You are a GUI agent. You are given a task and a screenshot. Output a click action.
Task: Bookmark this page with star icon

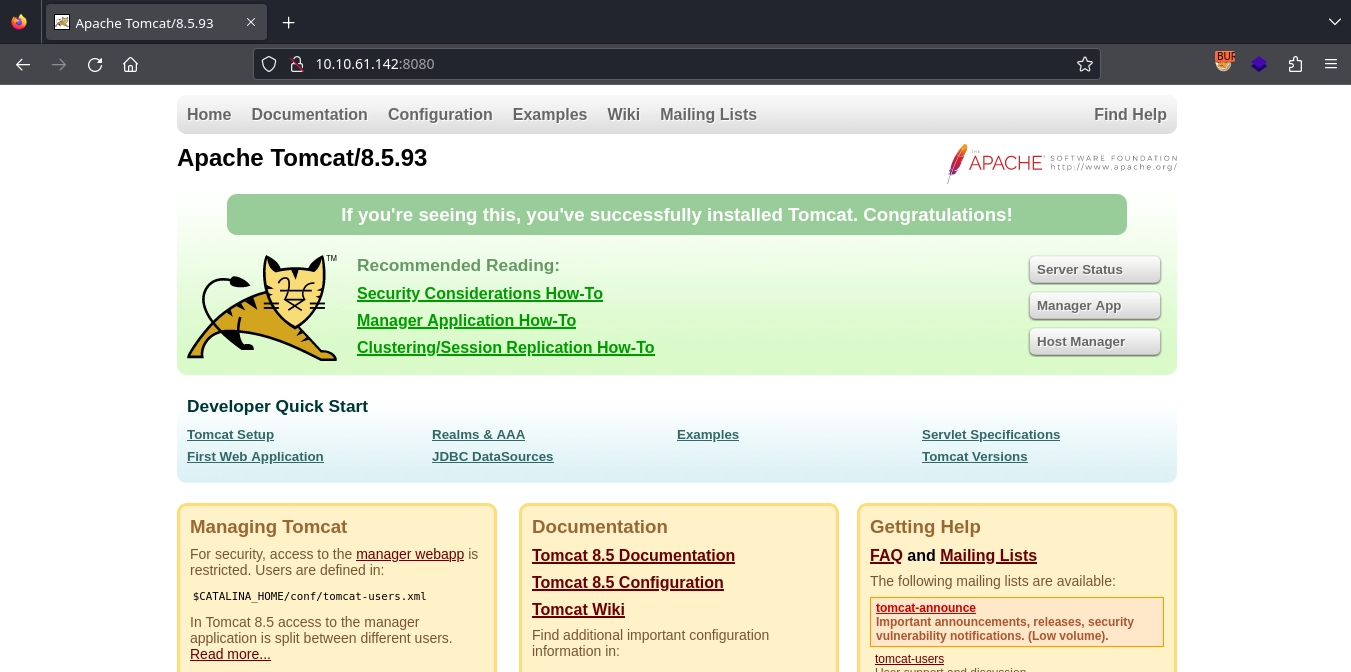(x=1084, y=64)
